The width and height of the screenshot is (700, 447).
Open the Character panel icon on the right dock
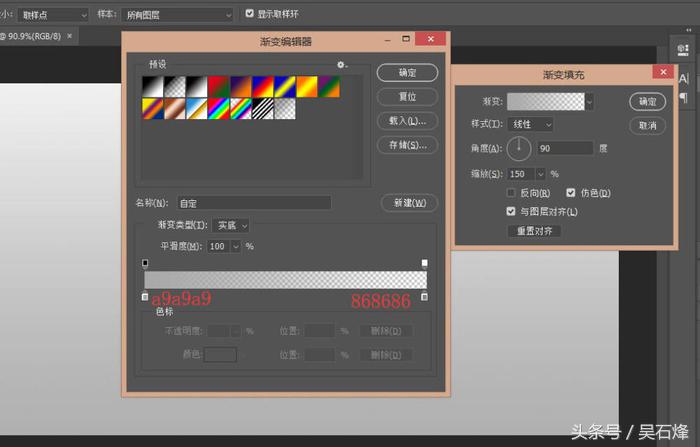683,79
